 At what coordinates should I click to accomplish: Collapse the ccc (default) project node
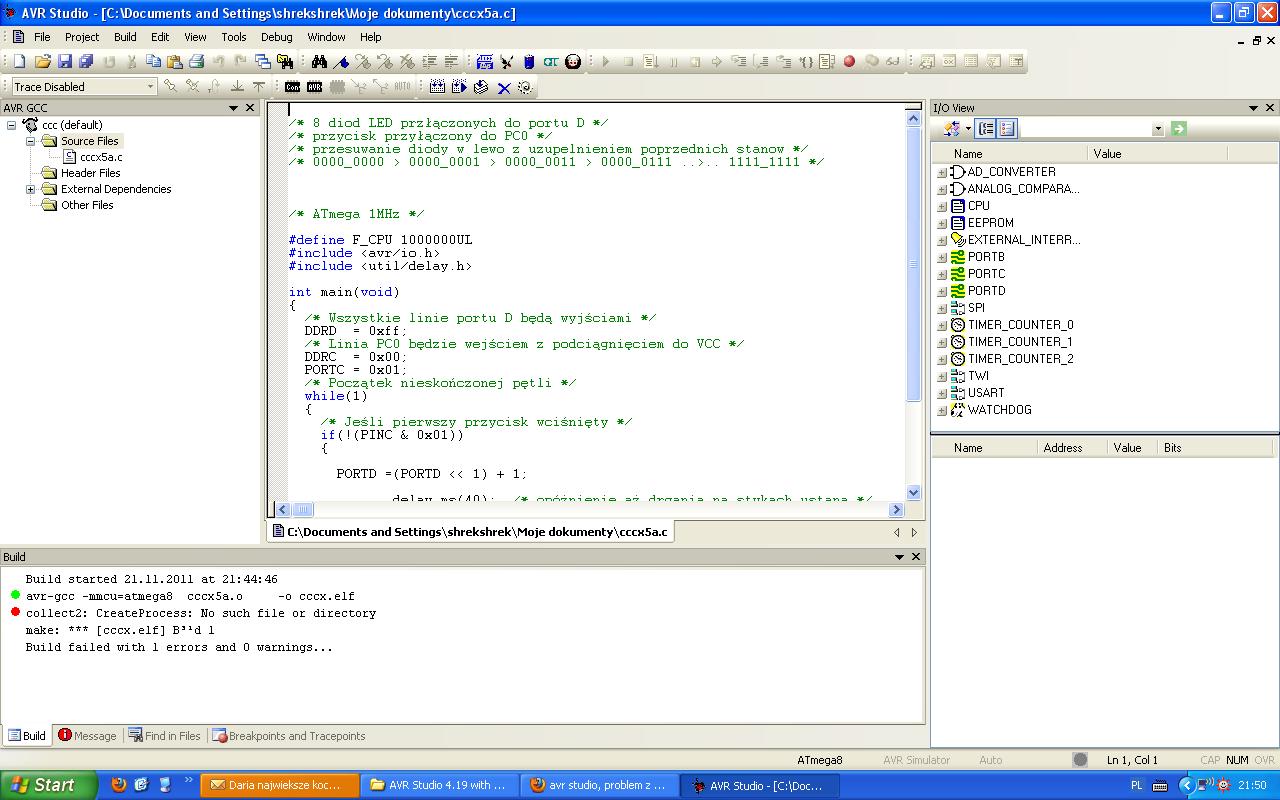pyautogui.click(x=12, y=125)
